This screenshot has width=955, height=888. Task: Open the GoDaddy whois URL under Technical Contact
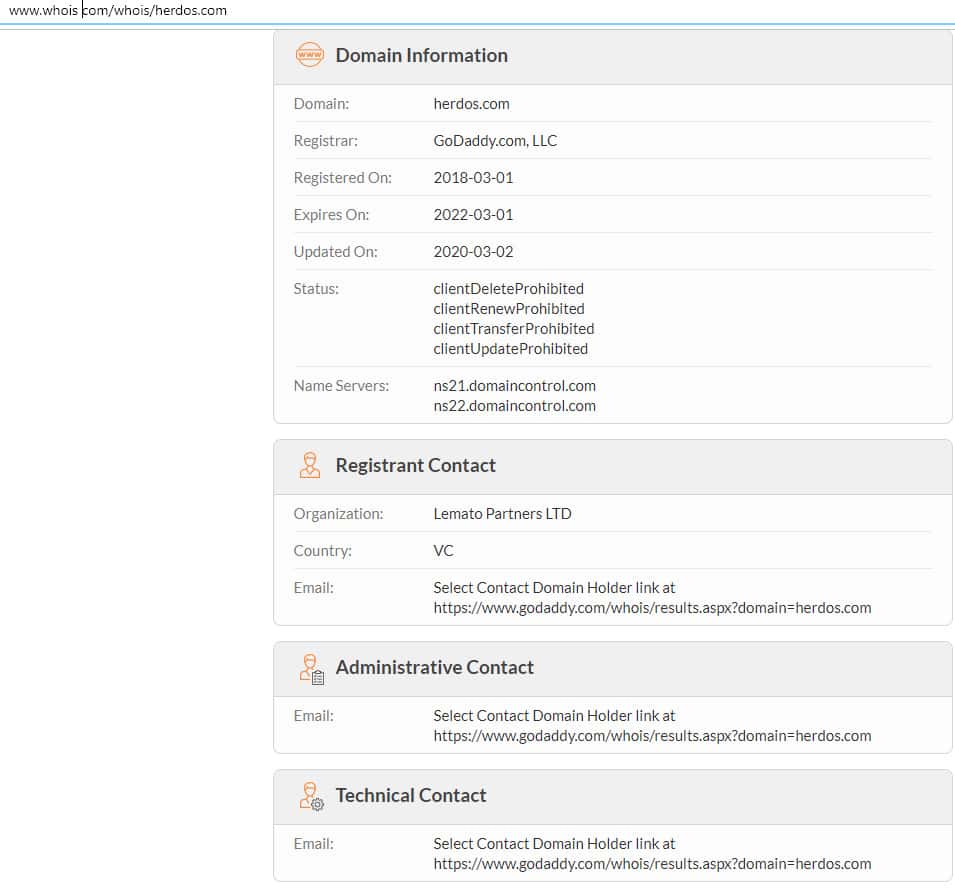tap(652, 864)
